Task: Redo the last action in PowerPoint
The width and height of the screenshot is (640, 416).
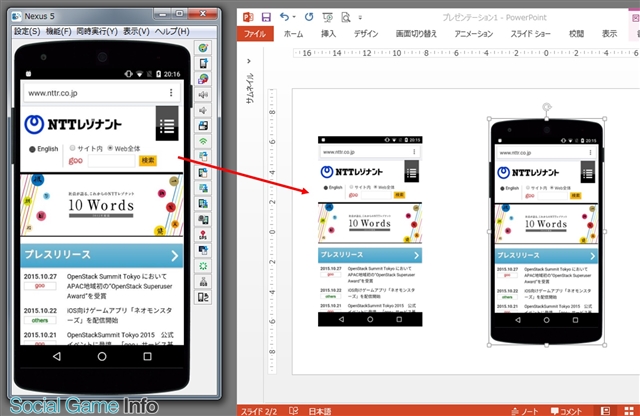Action: (x=309, y=17)
